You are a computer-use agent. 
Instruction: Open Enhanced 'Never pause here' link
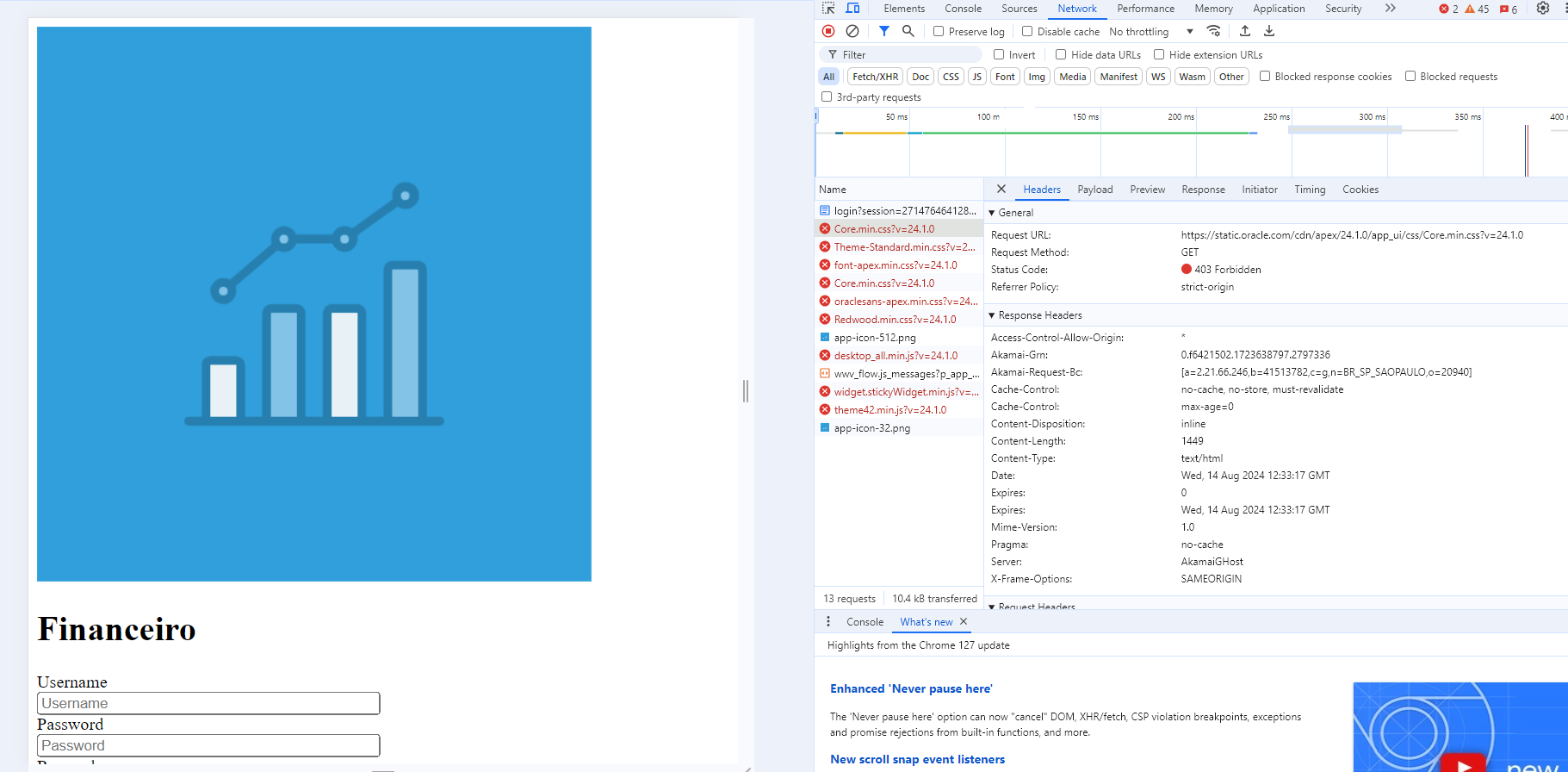tap(911, 689)
